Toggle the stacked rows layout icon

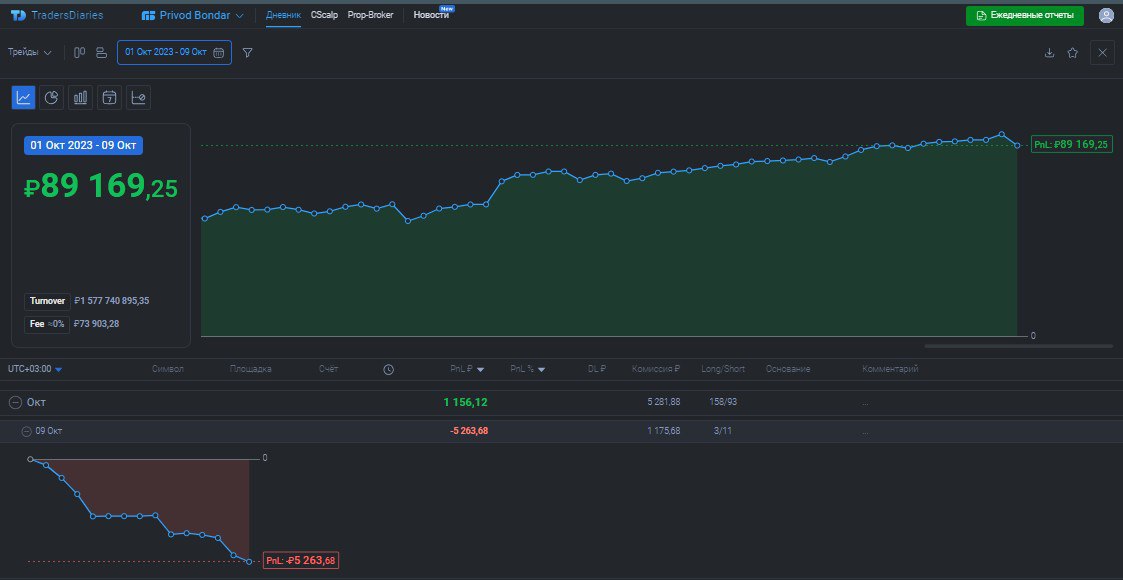100,52
